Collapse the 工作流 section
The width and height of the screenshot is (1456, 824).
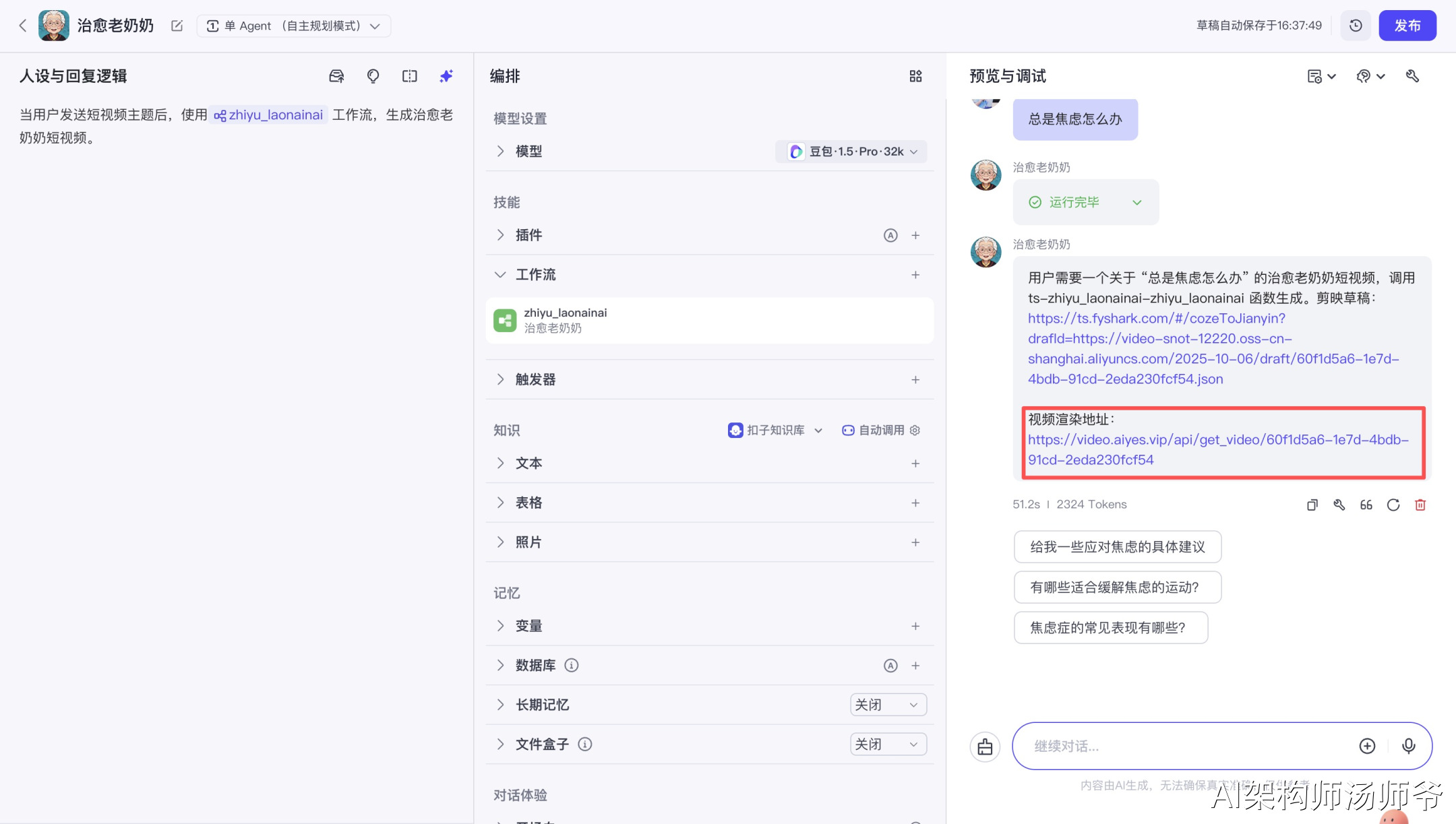pos(500,275)
